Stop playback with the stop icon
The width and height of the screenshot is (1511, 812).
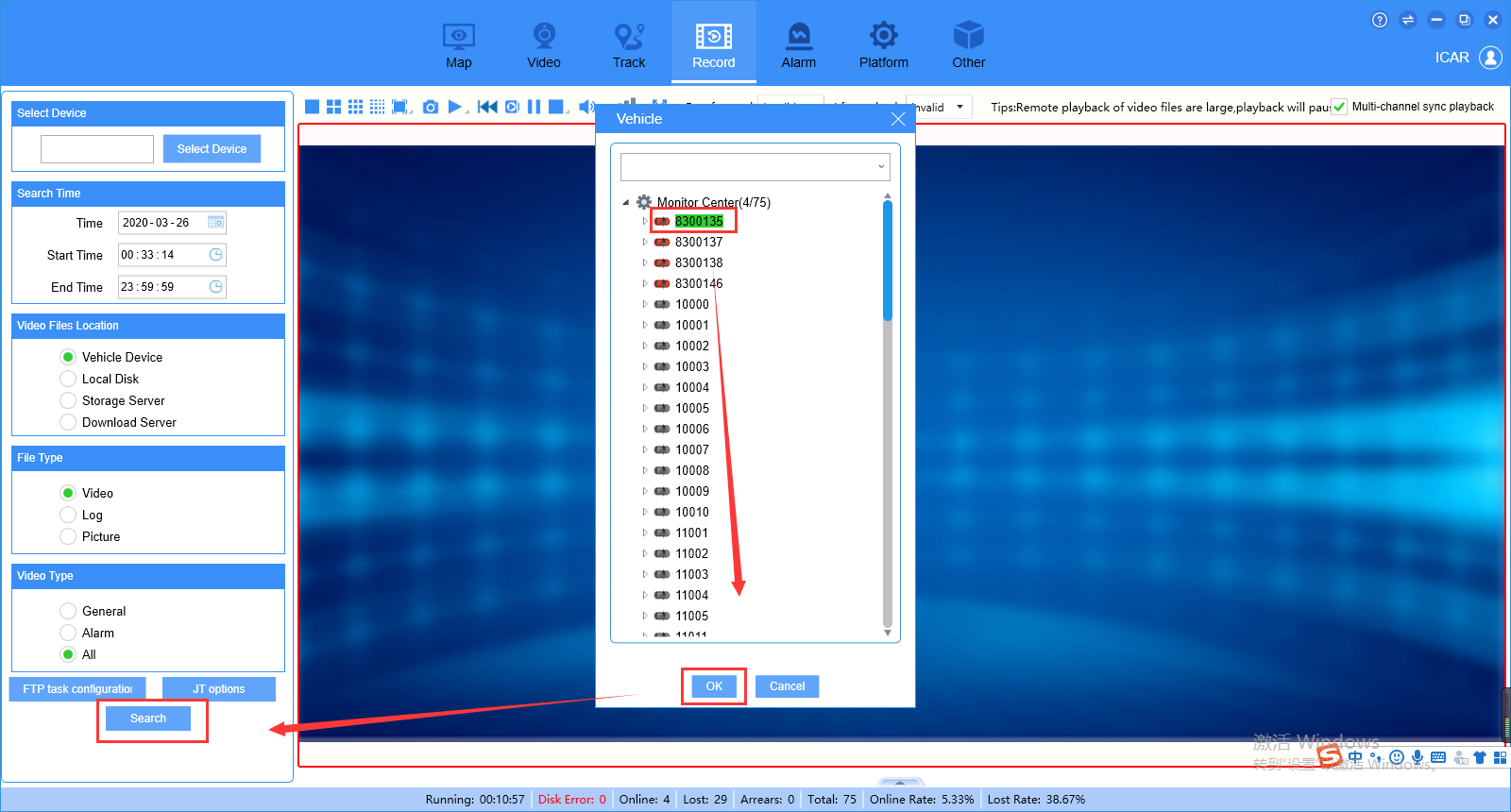(x=556, y=107)
